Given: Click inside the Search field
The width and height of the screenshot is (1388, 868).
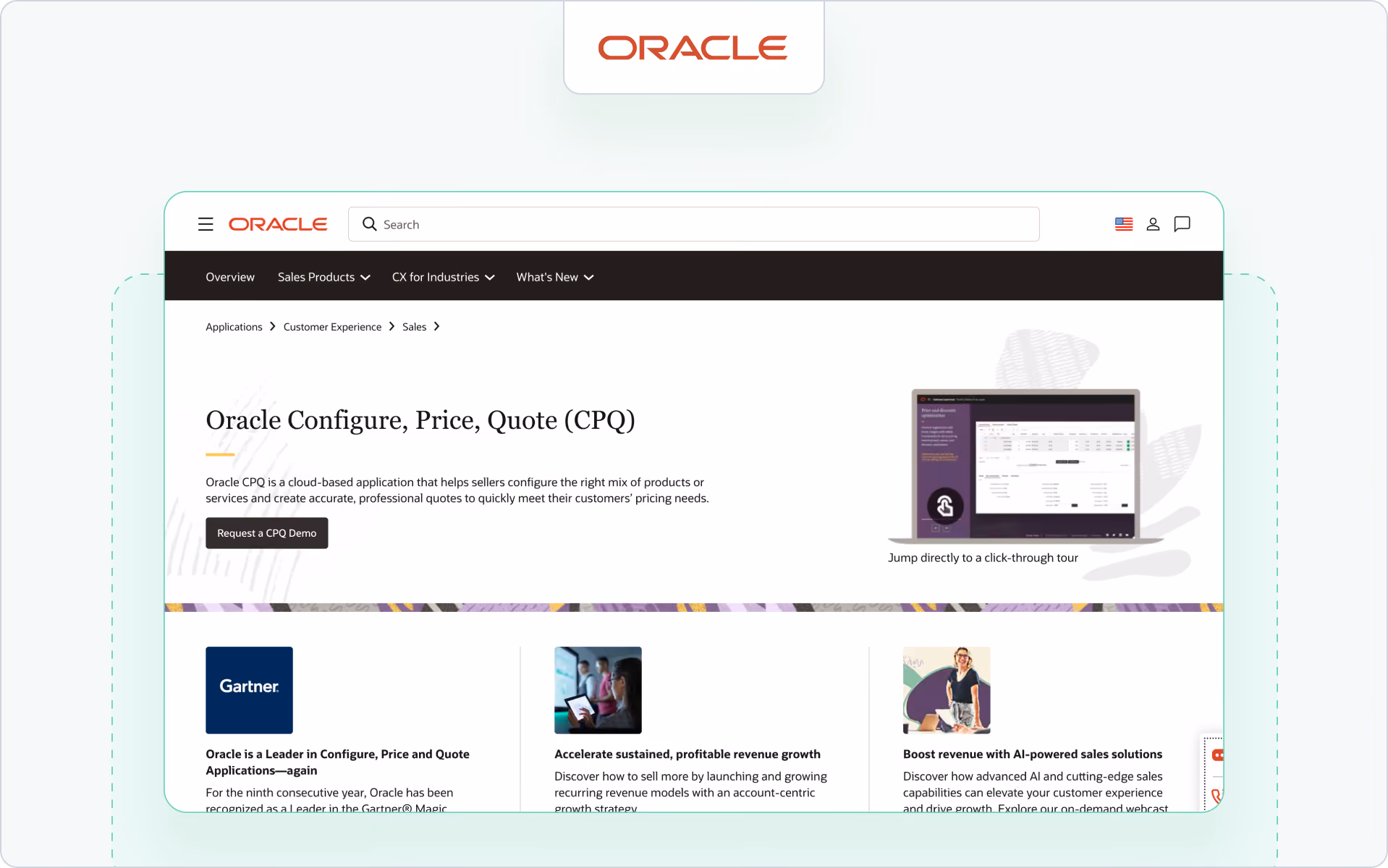Looking at the screenshot, I should point(693,224).
